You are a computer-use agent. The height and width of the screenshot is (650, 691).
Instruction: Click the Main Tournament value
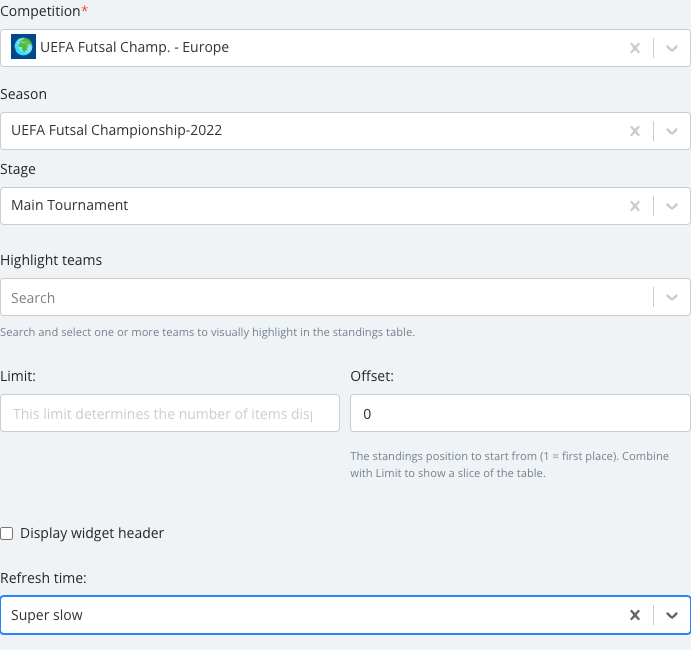tap(70, 205)
